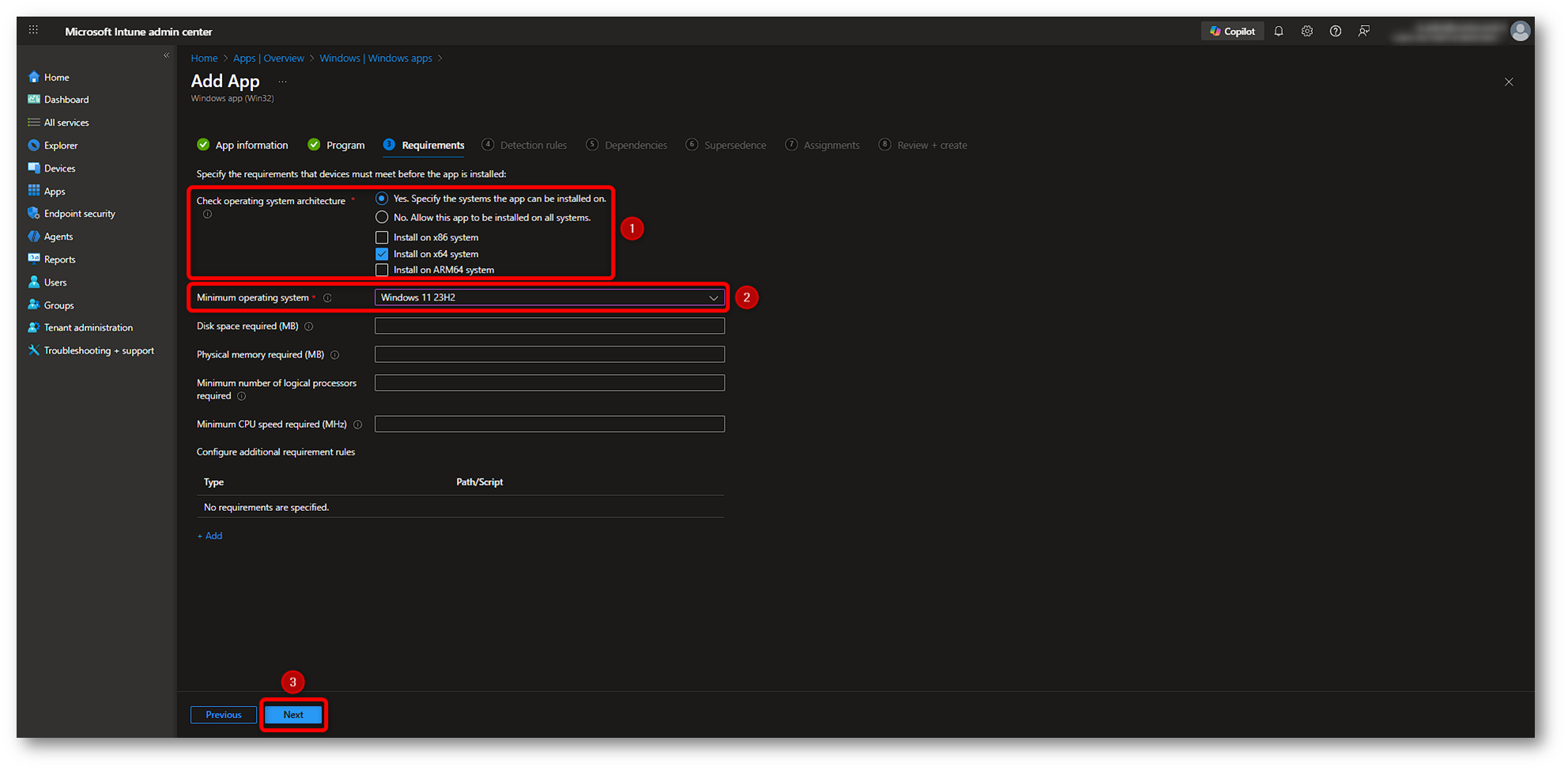Click the Minimum CPU speed input field

tap(549, 424)
